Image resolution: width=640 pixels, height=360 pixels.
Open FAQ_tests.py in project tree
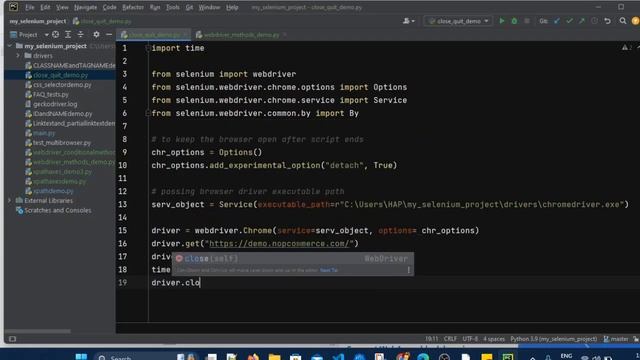(x=51, y=94)
